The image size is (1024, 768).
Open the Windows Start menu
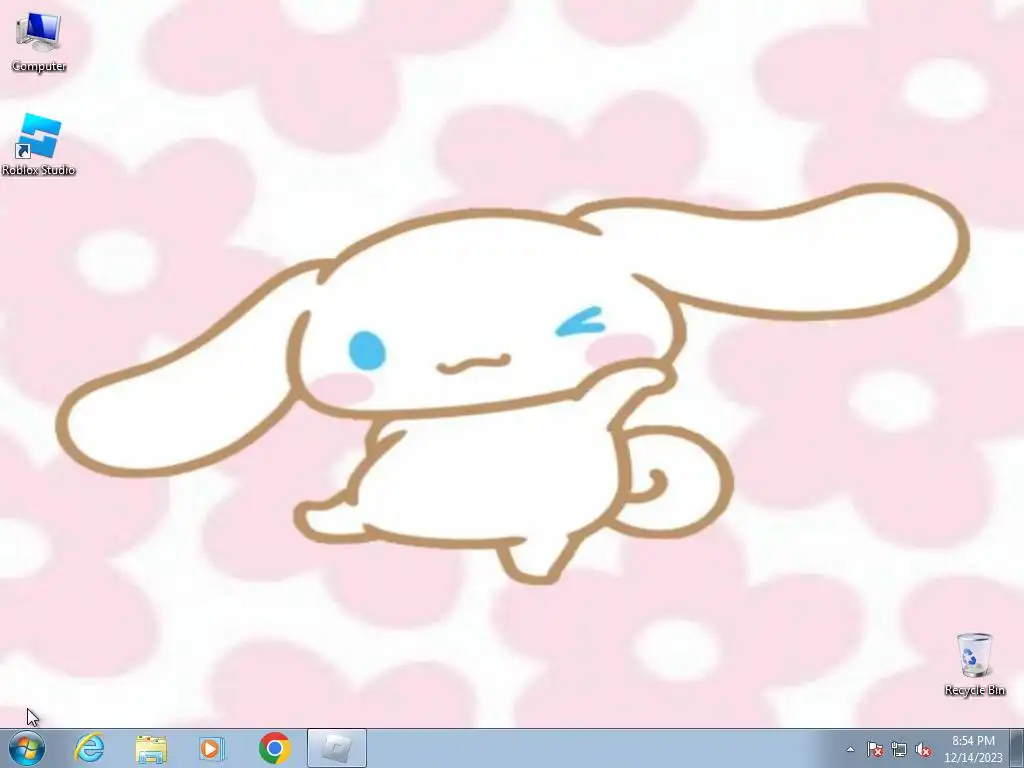(x=27, y=748)
